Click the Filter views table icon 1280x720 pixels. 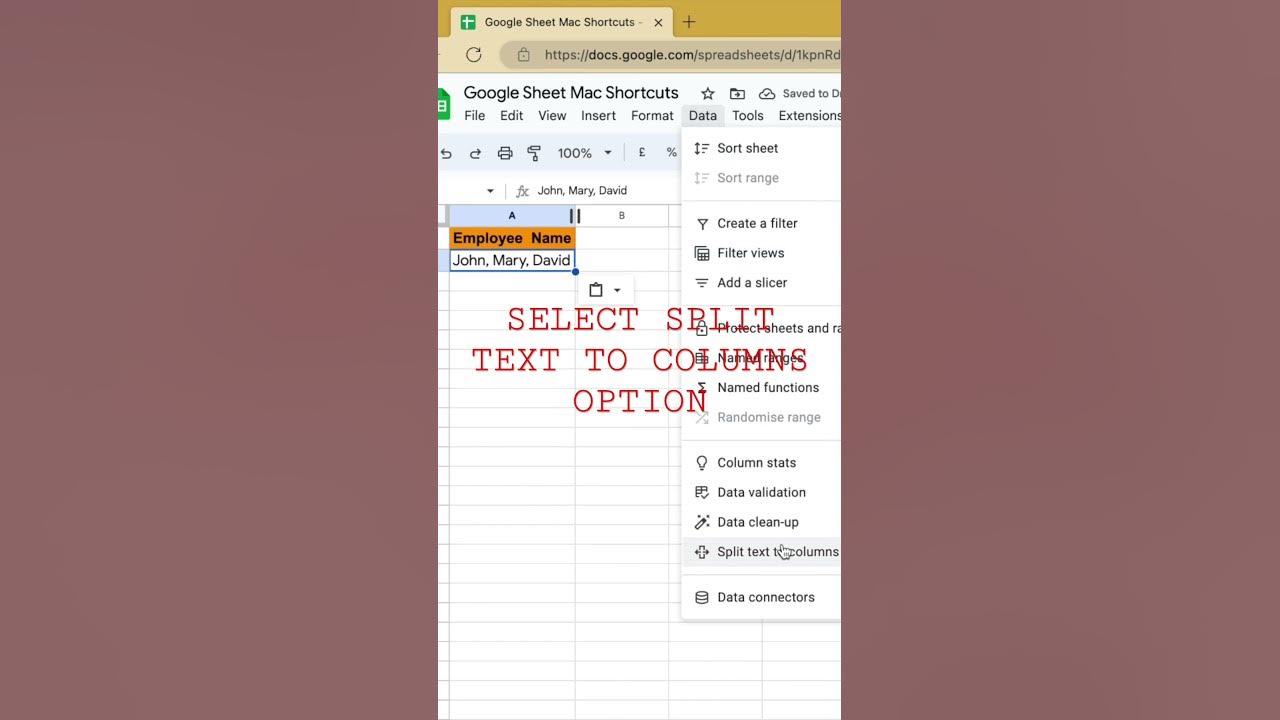coord(702,253)
